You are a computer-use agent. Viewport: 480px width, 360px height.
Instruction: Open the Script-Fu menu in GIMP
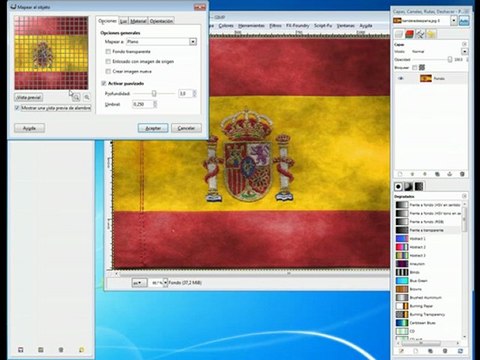tap(323, 26)
